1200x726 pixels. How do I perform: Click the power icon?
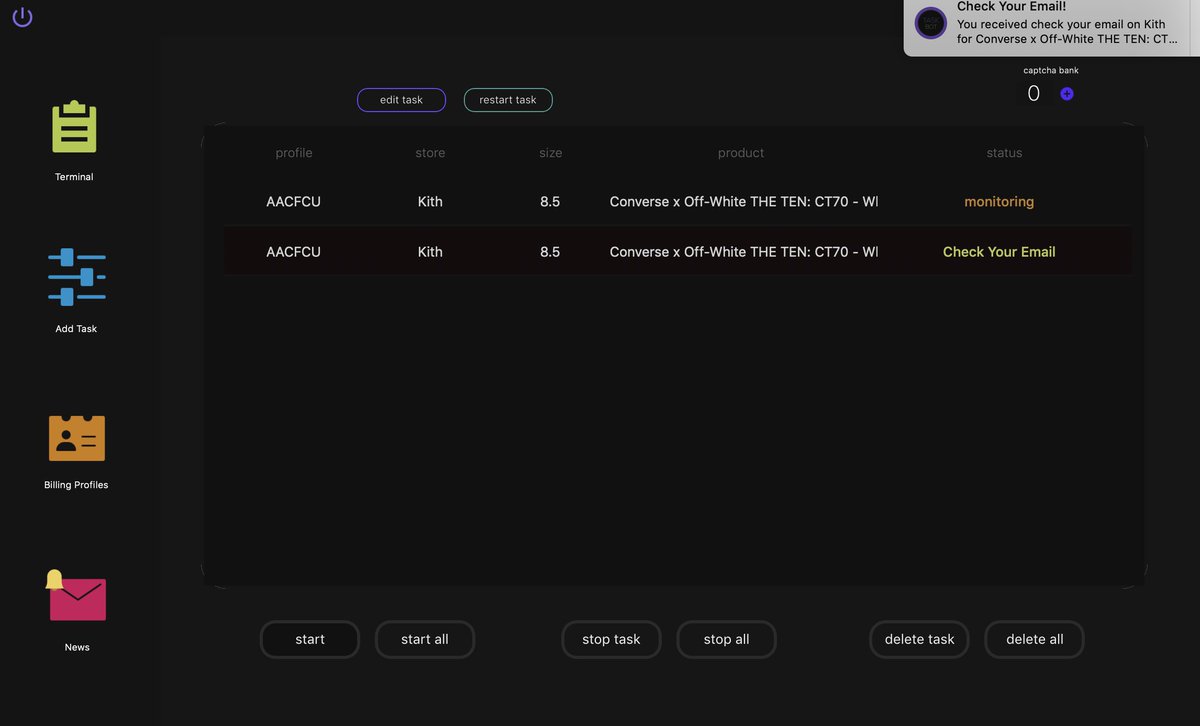click(22, 17)
